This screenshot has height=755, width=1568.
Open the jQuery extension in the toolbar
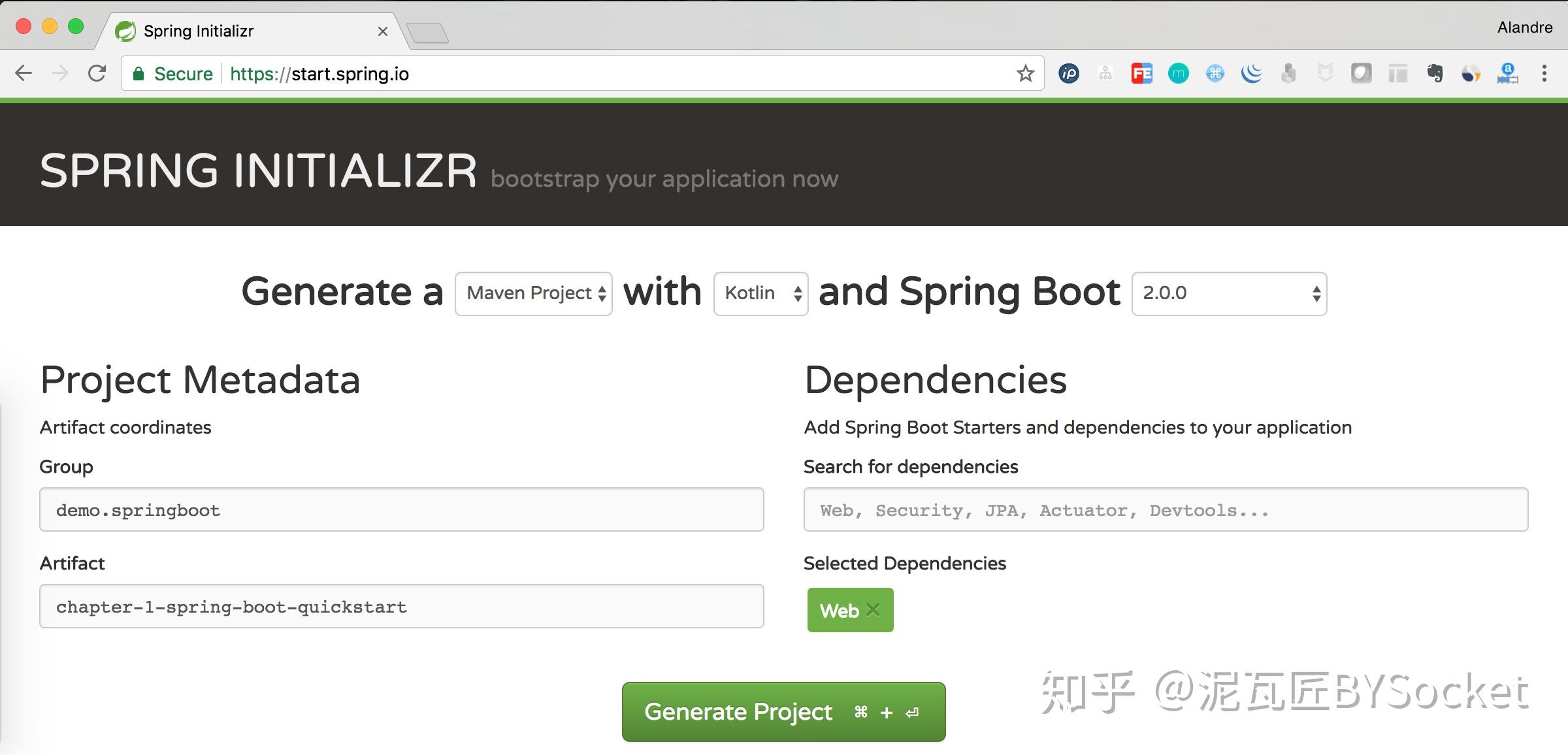coord(1251,73)
